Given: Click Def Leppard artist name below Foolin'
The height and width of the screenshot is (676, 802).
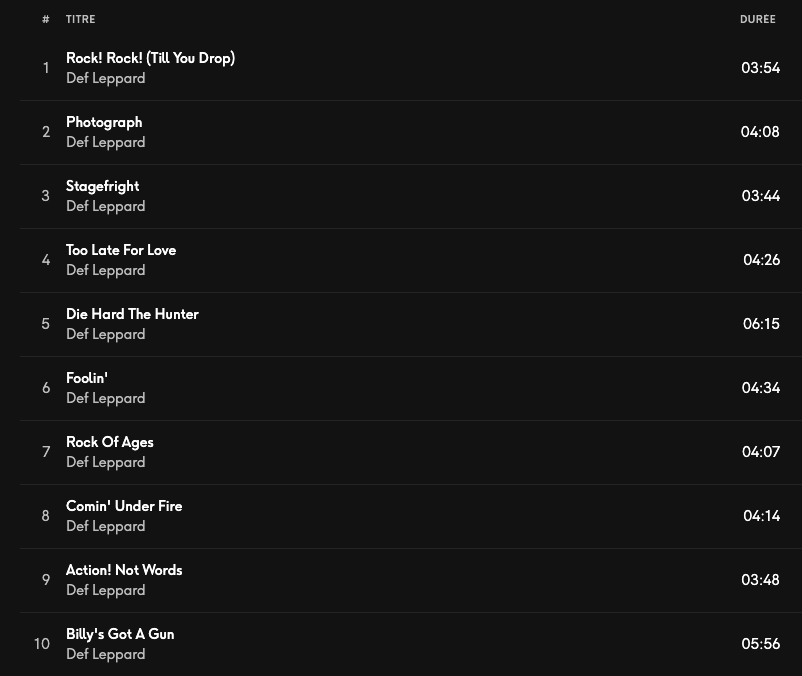Looking at the screenshot, I should 105,398.
